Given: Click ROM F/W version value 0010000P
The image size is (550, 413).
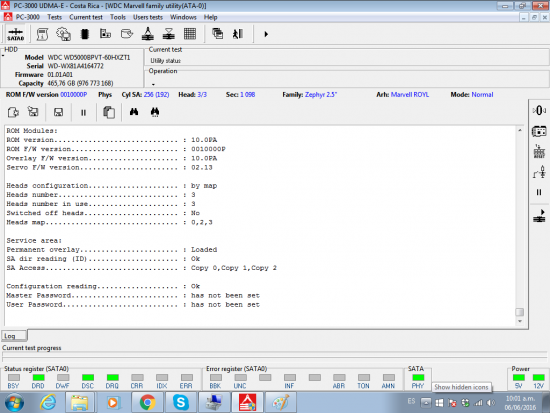Looking at the screenshot, I should point(74,94).
